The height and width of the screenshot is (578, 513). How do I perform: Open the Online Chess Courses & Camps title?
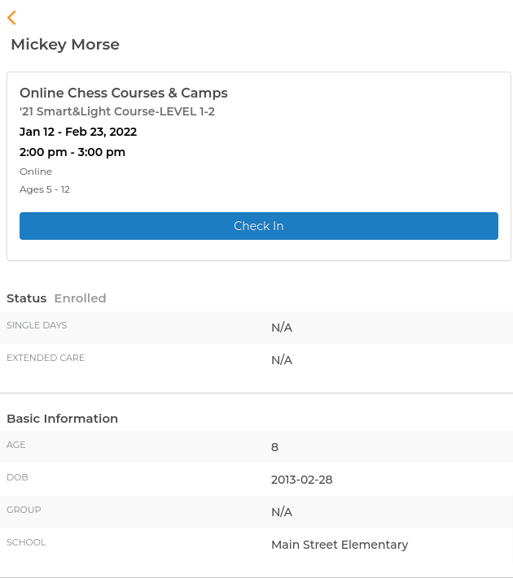coord(123,93)
